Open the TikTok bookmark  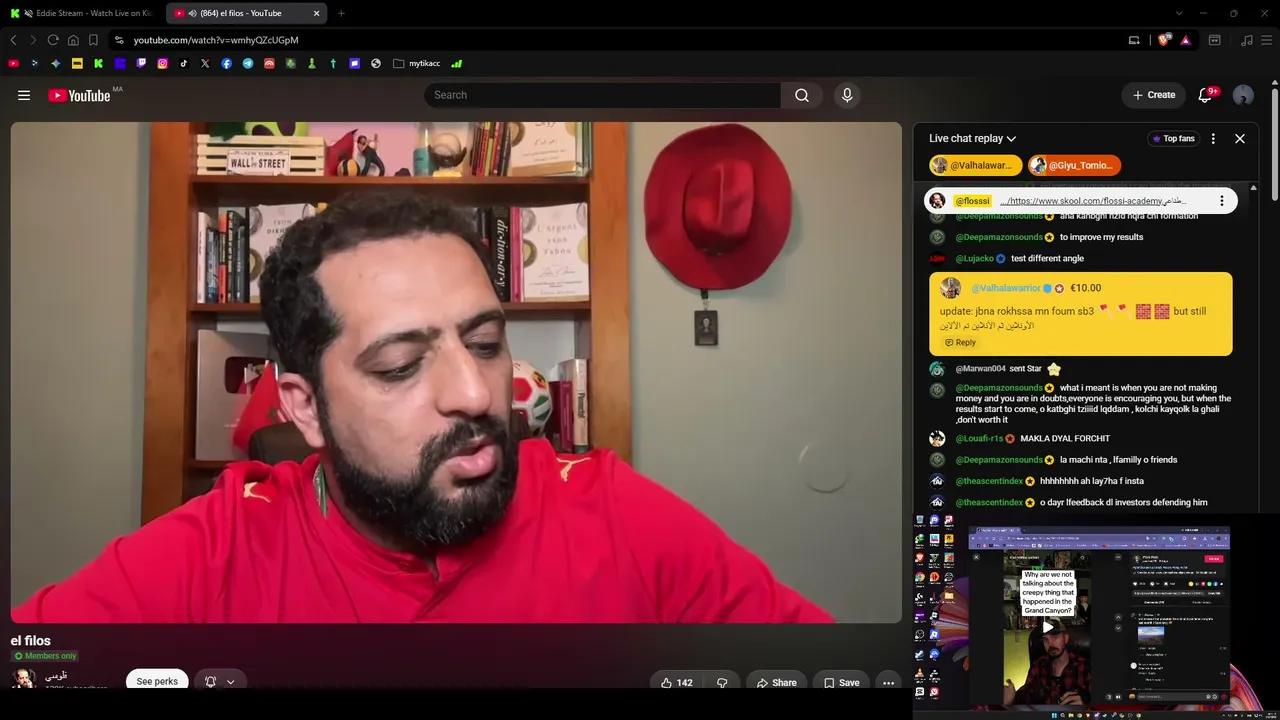(184, 63)
